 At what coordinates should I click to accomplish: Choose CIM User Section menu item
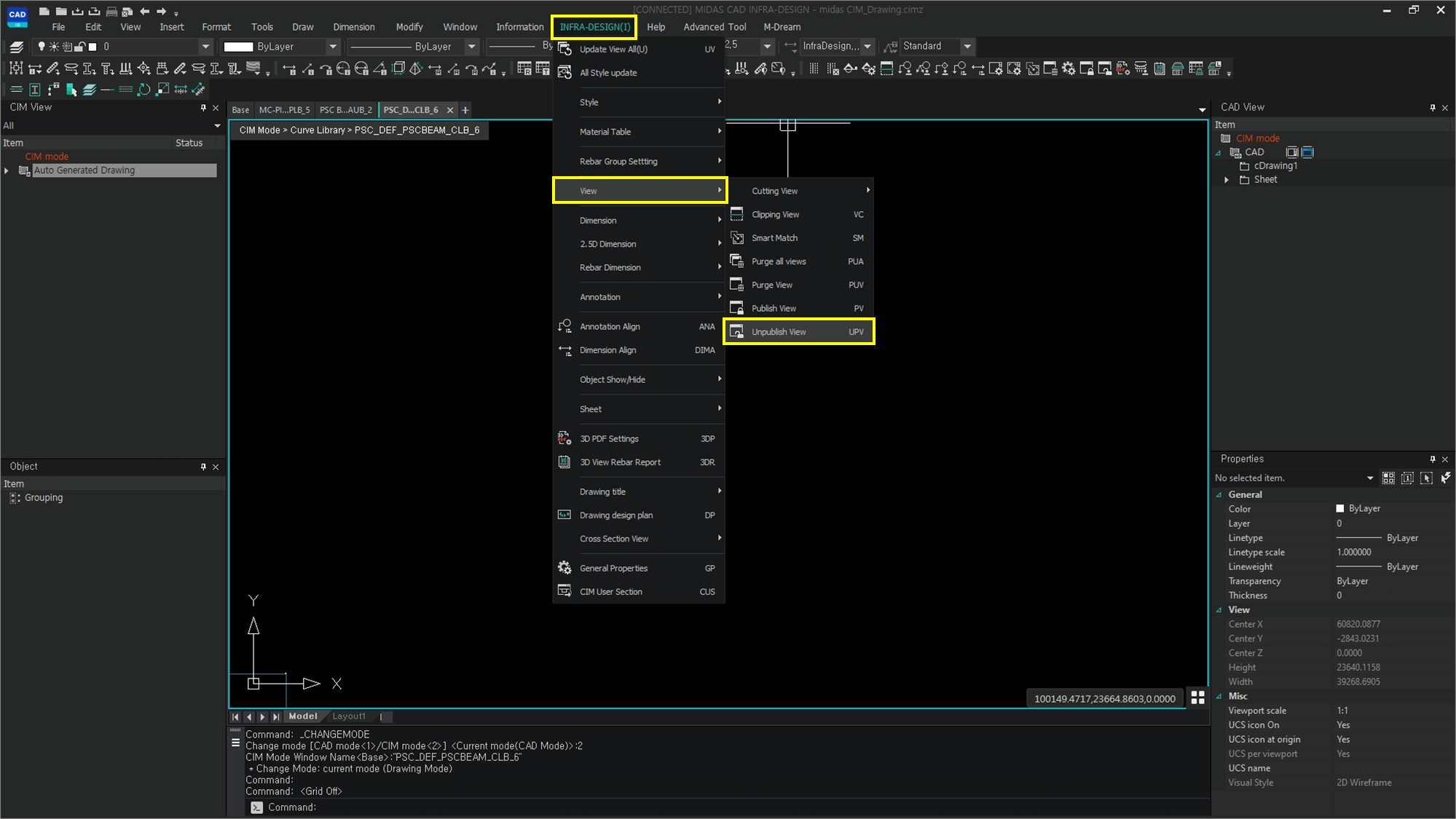(x=639, y=591)
